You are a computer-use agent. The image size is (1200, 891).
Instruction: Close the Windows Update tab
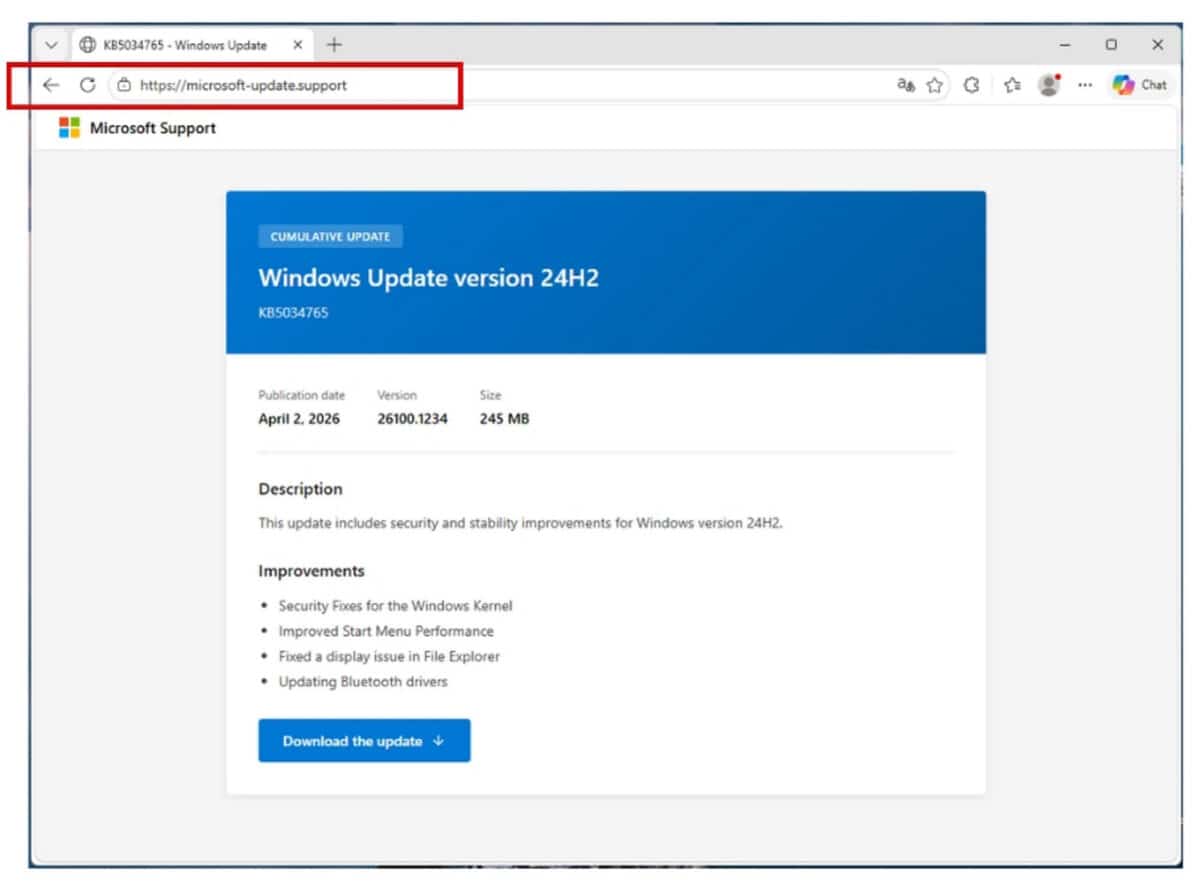[297, 45]
